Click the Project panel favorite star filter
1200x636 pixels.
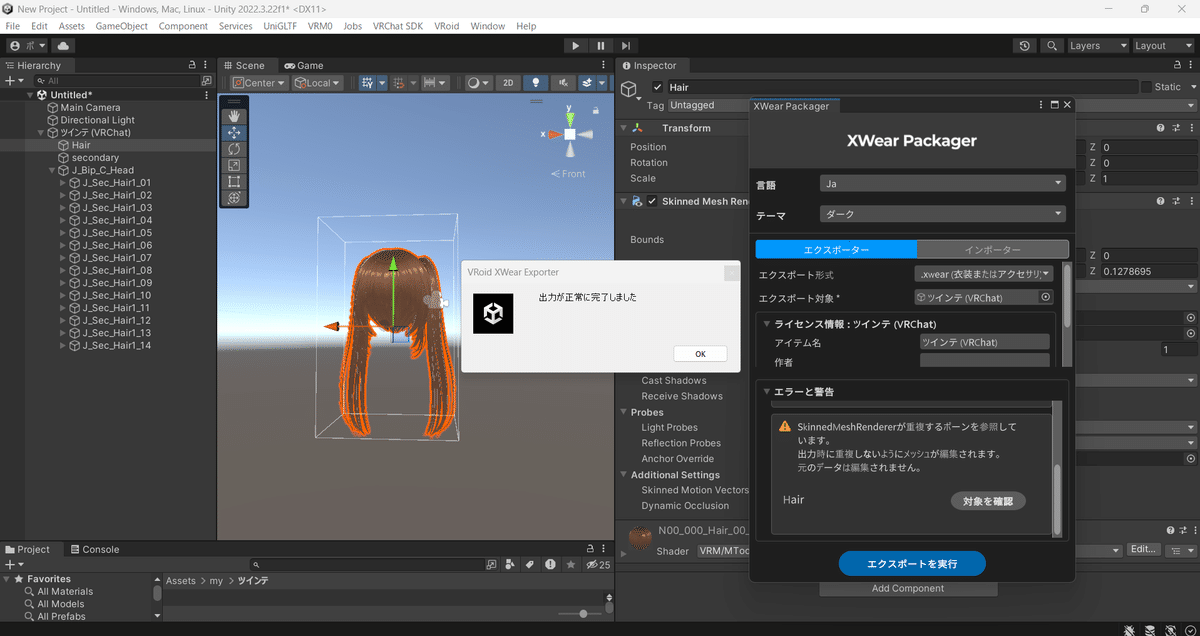tap(571, 565)
